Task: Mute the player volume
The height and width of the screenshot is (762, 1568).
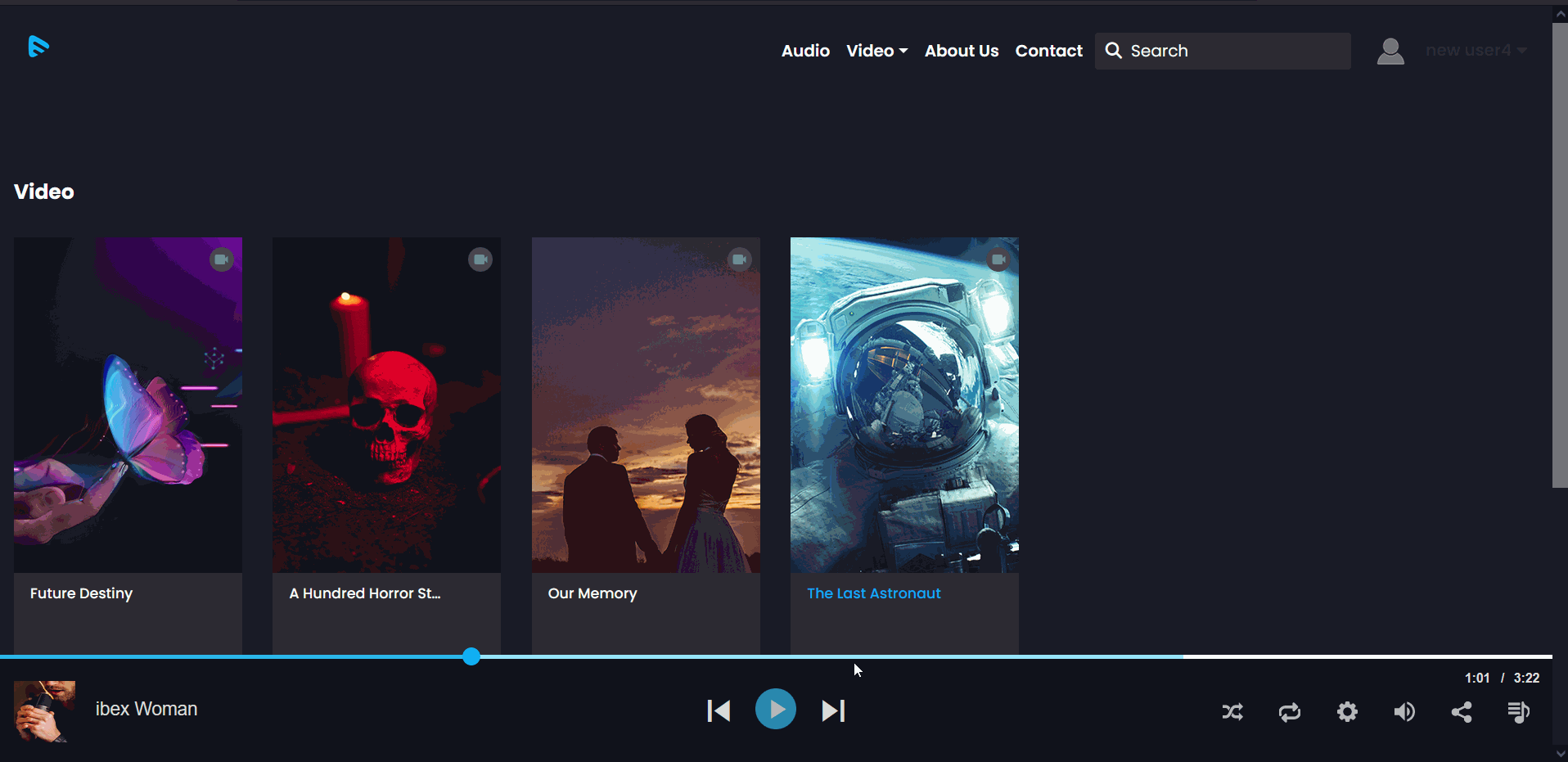Action: [x=1404, y=712]
